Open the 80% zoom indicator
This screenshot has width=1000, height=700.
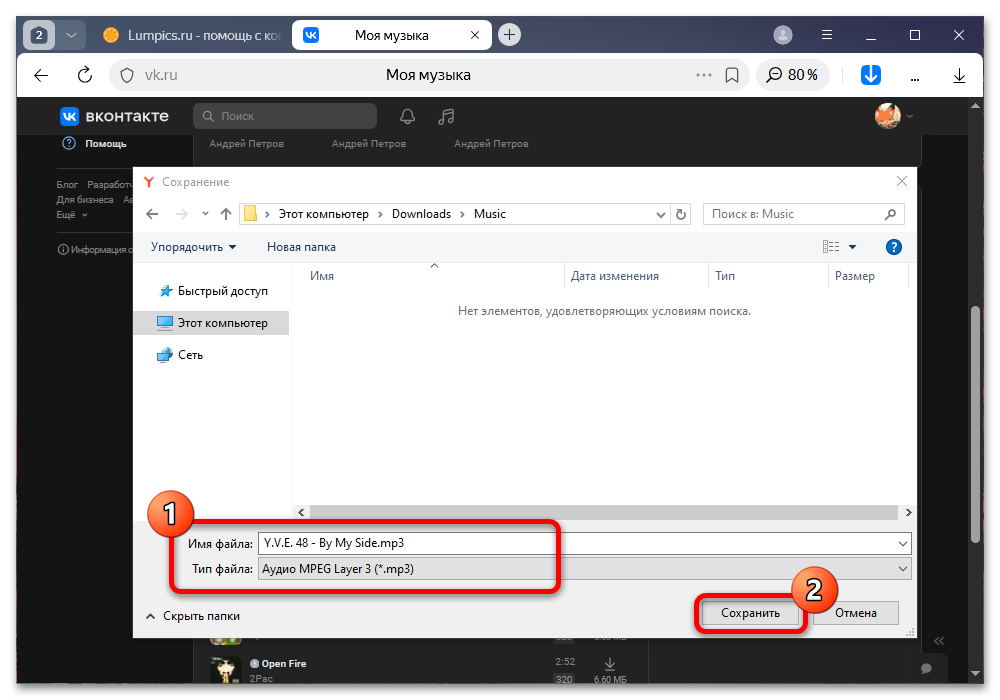pyautogui.click(x=792, y=75)
